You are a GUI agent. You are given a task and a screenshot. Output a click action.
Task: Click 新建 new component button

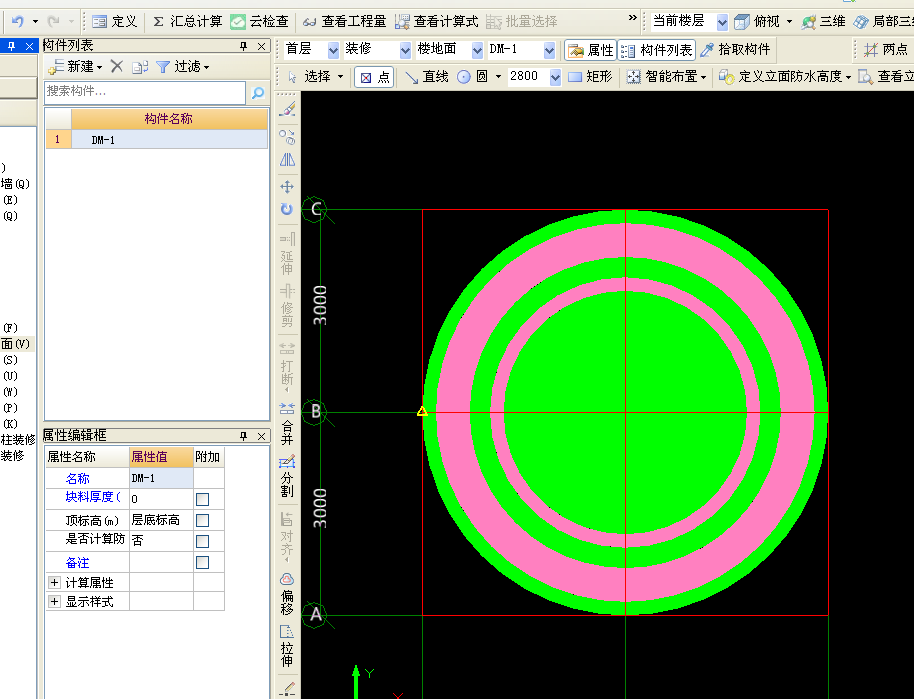tap(76, 66)
